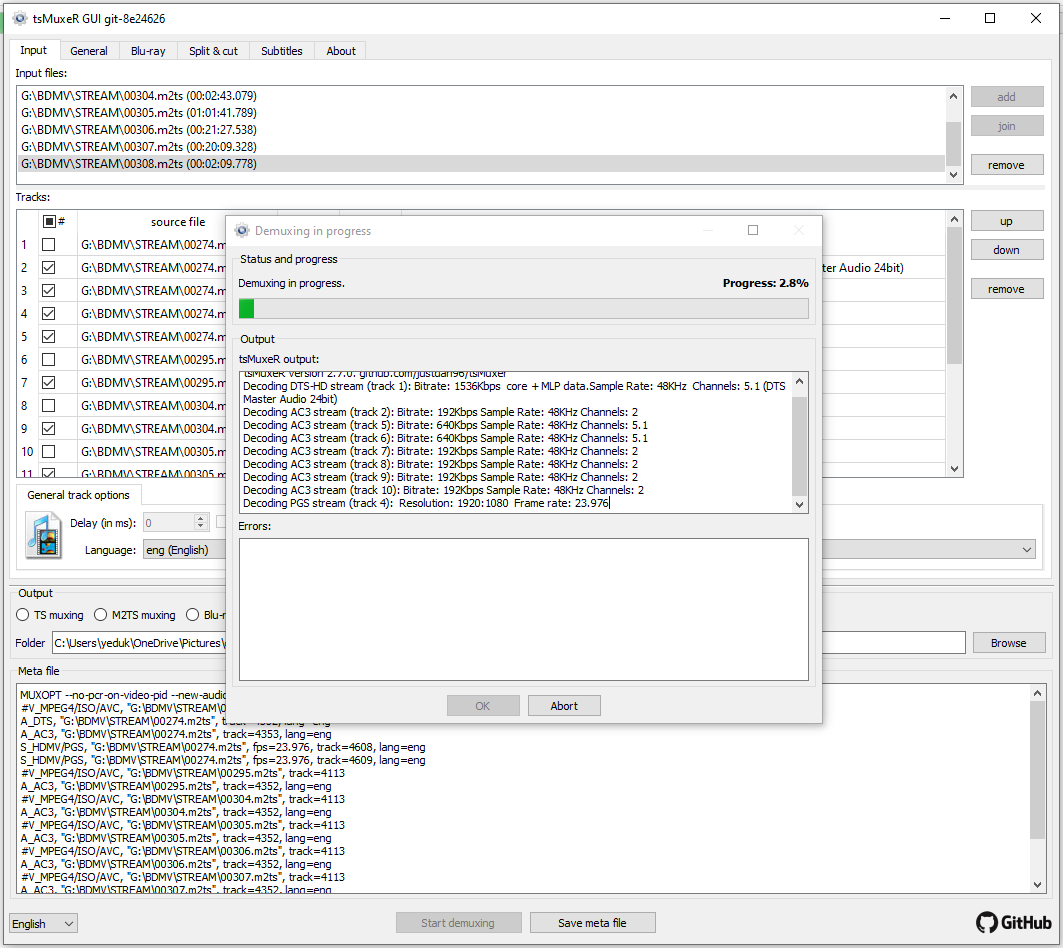Click the Meta file vertical scrollbar thumb
This screenshot has height=948, width=1063.
pos(1037,770)
